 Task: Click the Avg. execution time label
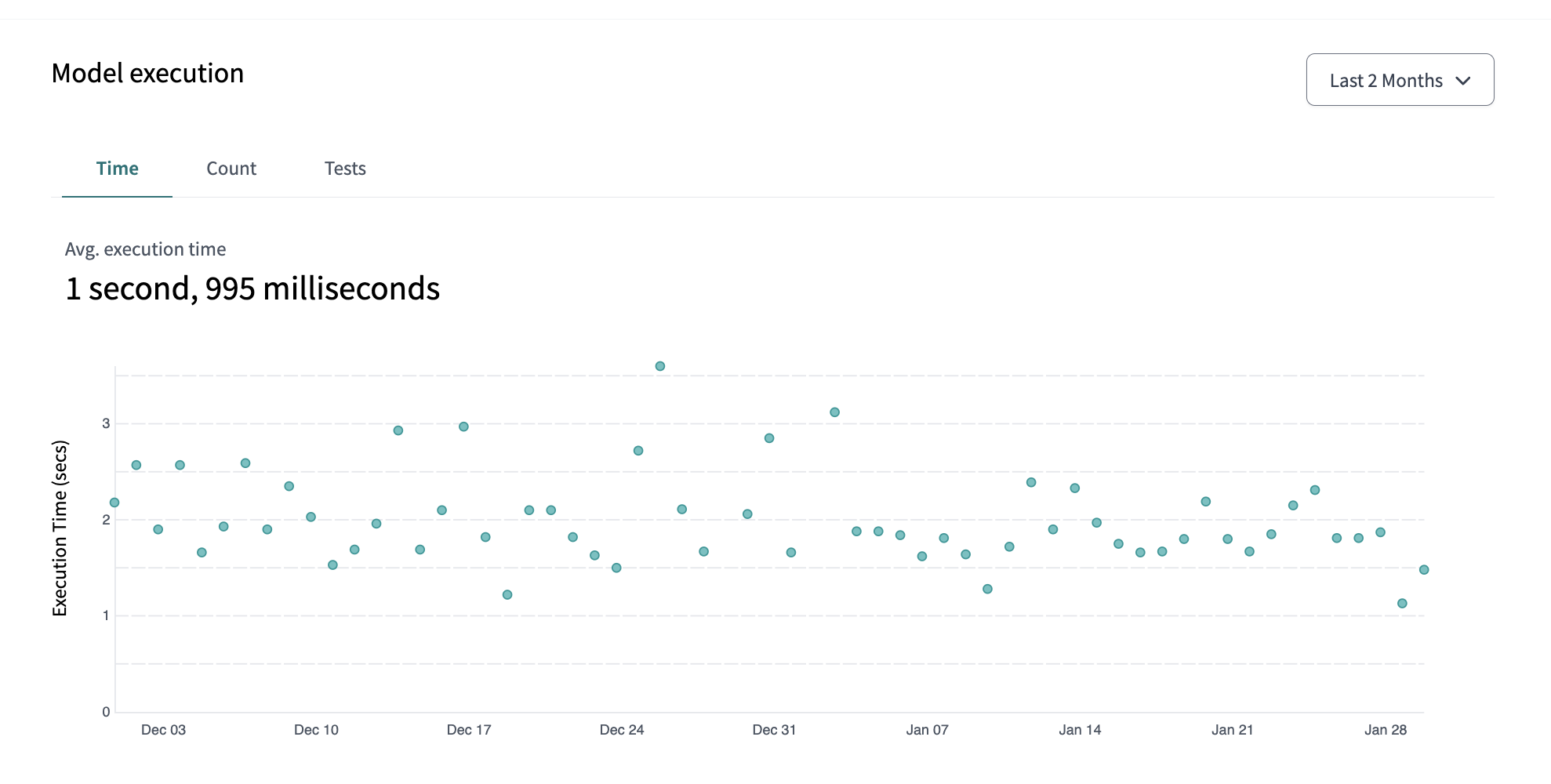coord(145,249)
